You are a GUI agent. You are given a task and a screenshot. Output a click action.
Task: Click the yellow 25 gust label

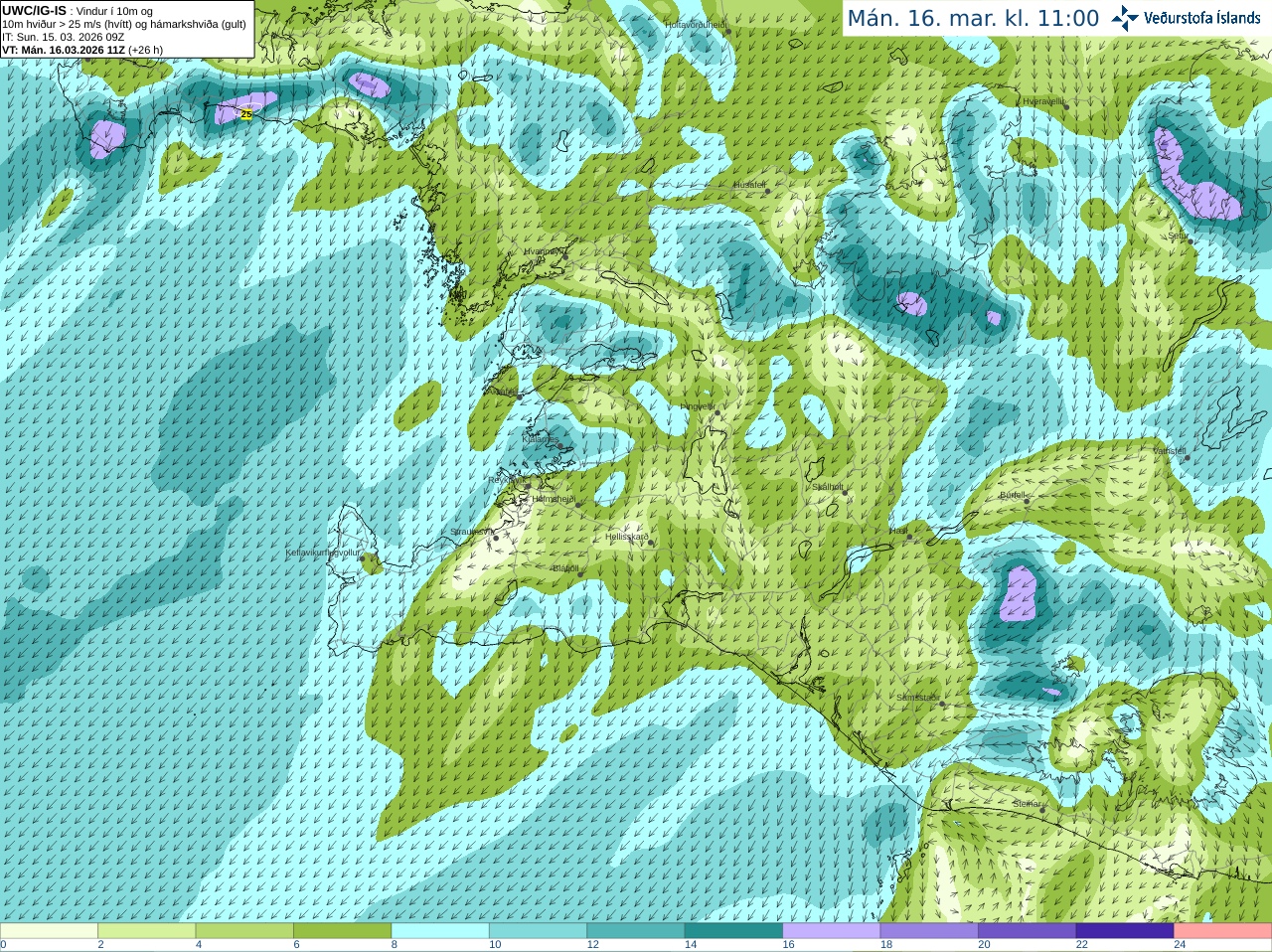pyautogui.click(x=246, y=115)
